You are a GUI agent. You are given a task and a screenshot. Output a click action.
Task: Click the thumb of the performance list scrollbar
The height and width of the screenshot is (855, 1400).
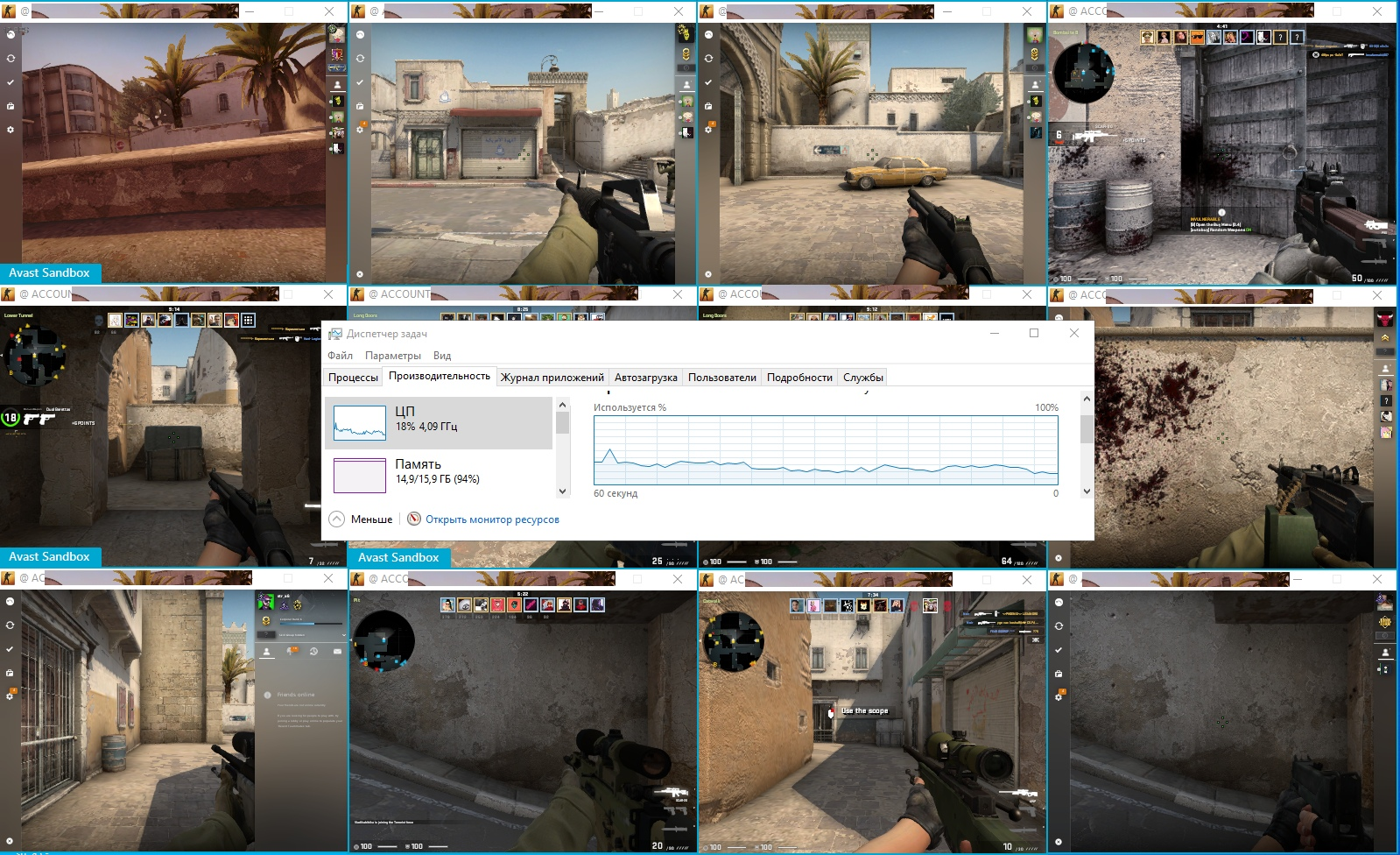click(562, 423)
